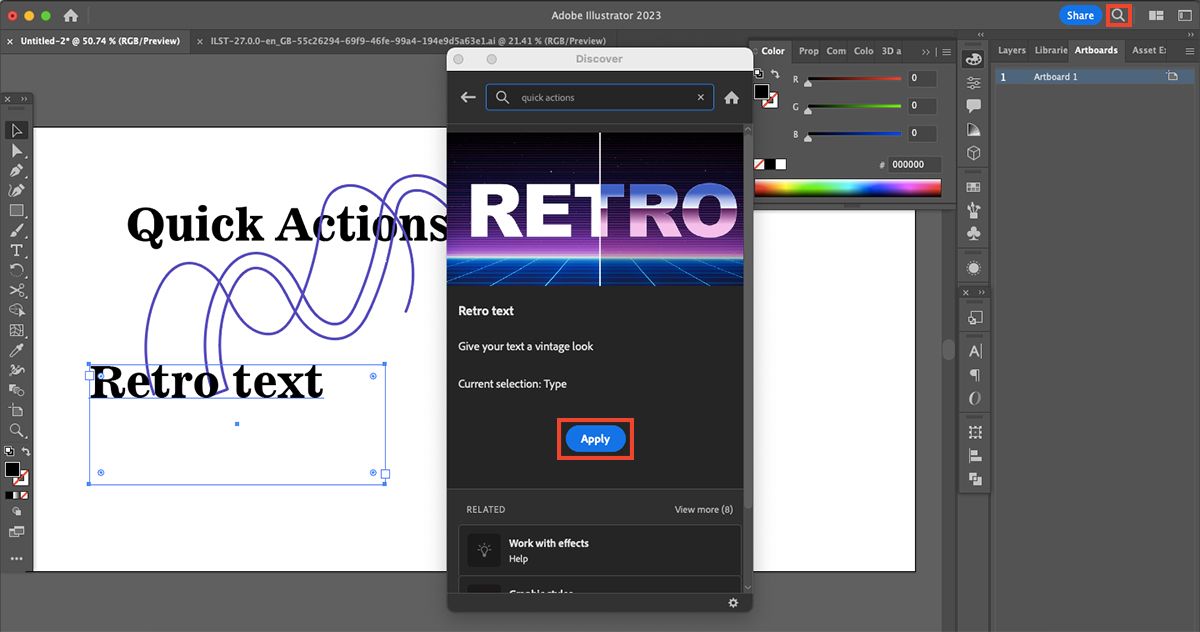Select the Eyedropper tool
The image size is (1200, 632).
pos(17,350)
